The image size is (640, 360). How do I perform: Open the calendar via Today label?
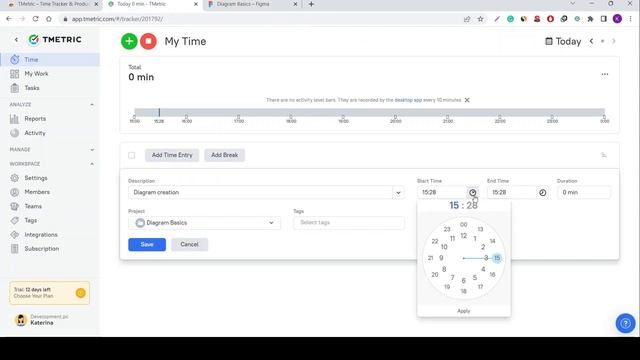(563, 41)
